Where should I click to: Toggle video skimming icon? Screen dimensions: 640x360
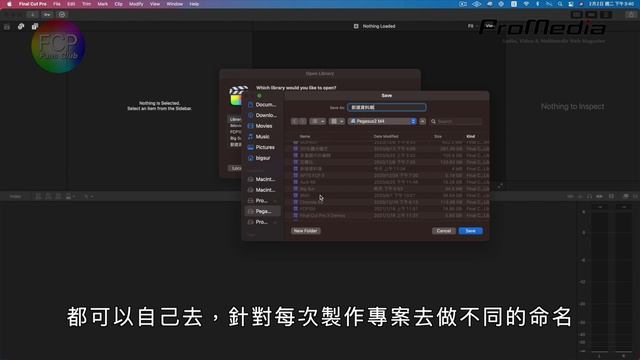click(570, 197)
